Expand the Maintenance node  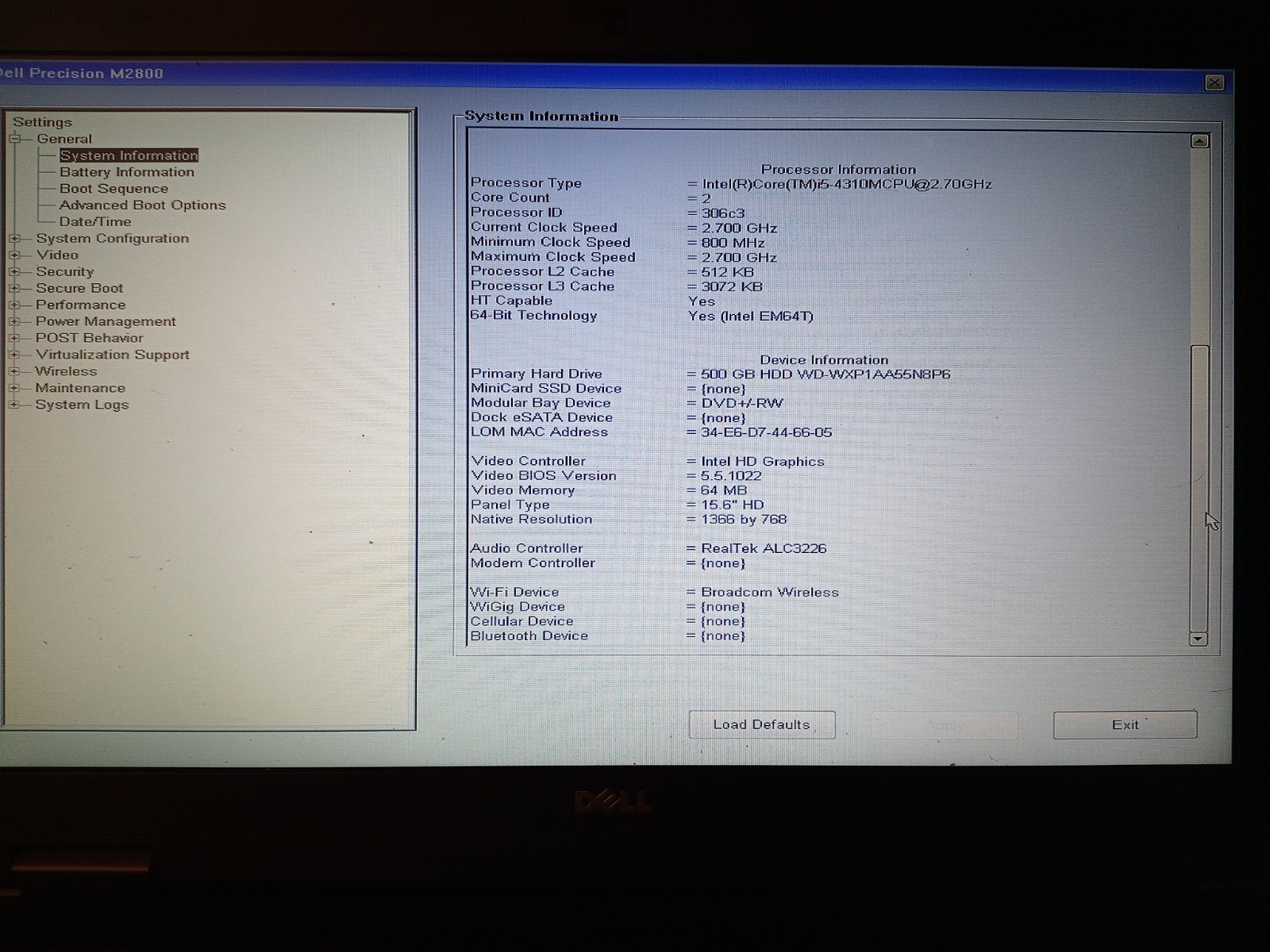[14, 388]
